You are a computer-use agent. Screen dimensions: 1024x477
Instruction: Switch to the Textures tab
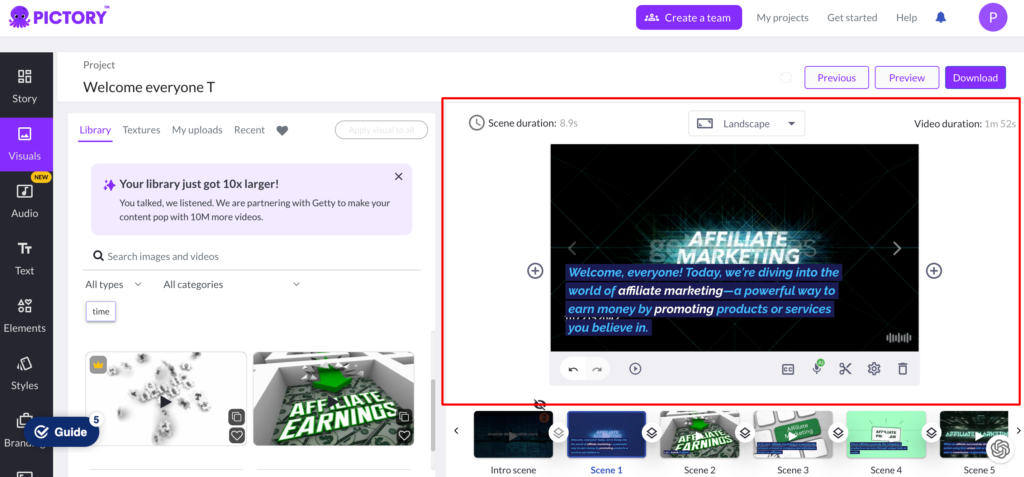(x=141, y=130)
